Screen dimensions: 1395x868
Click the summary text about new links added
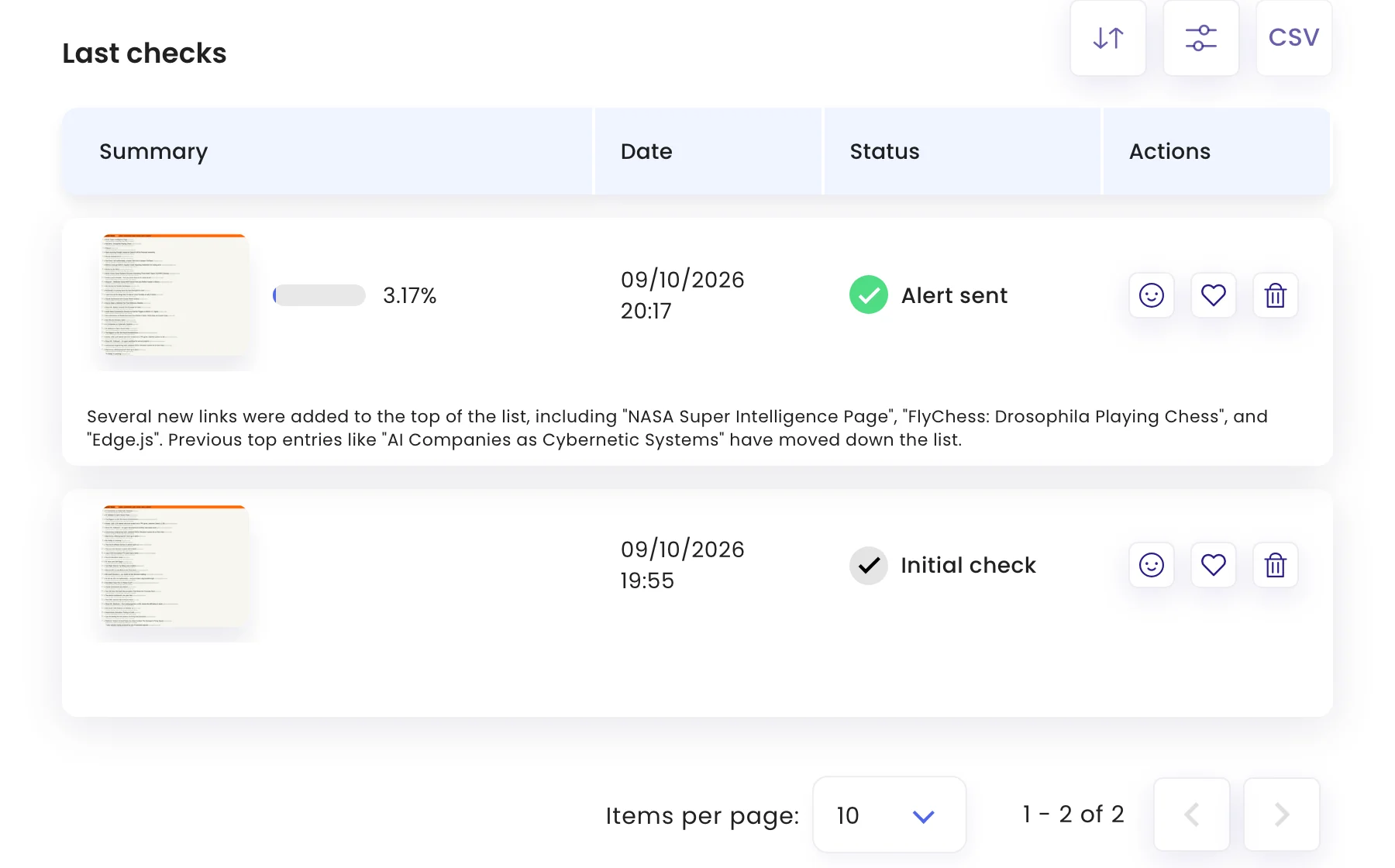point(677,428)
